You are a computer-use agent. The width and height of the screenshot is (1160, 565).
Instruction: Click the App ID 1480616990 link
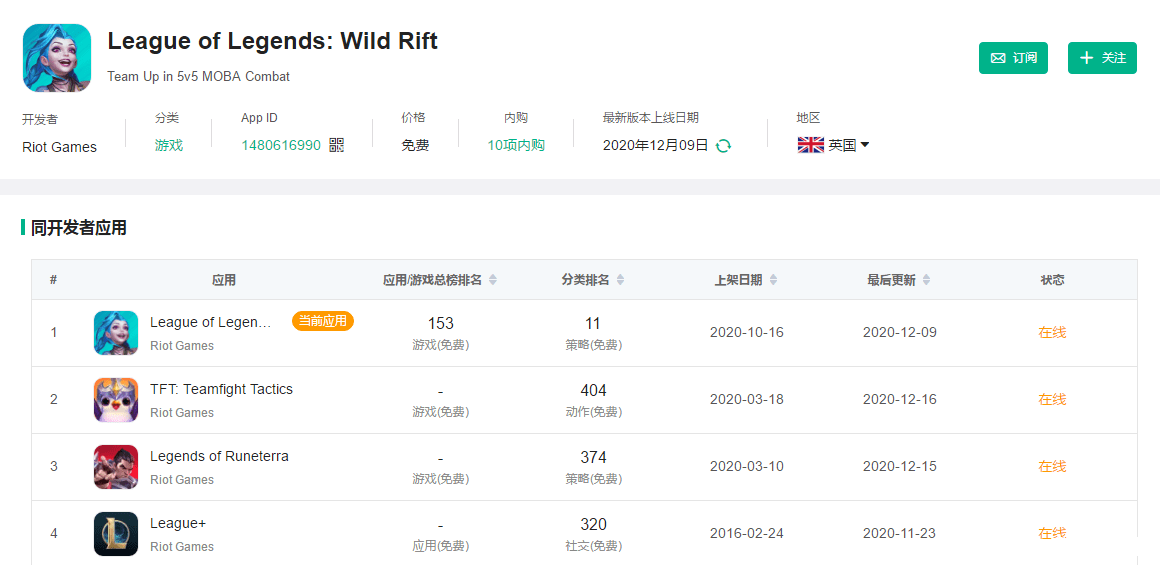point(281,146)
